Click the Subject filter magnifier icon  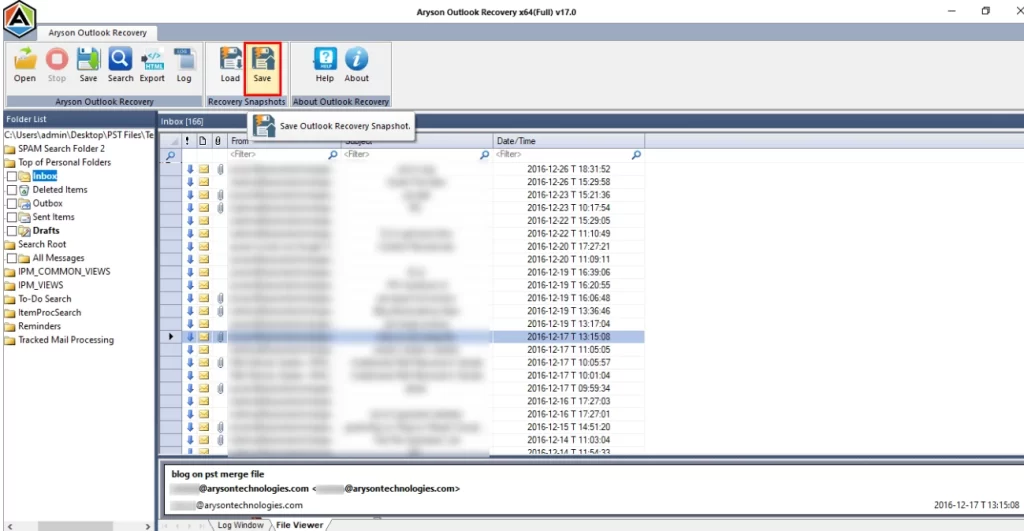tap(484, 155)
